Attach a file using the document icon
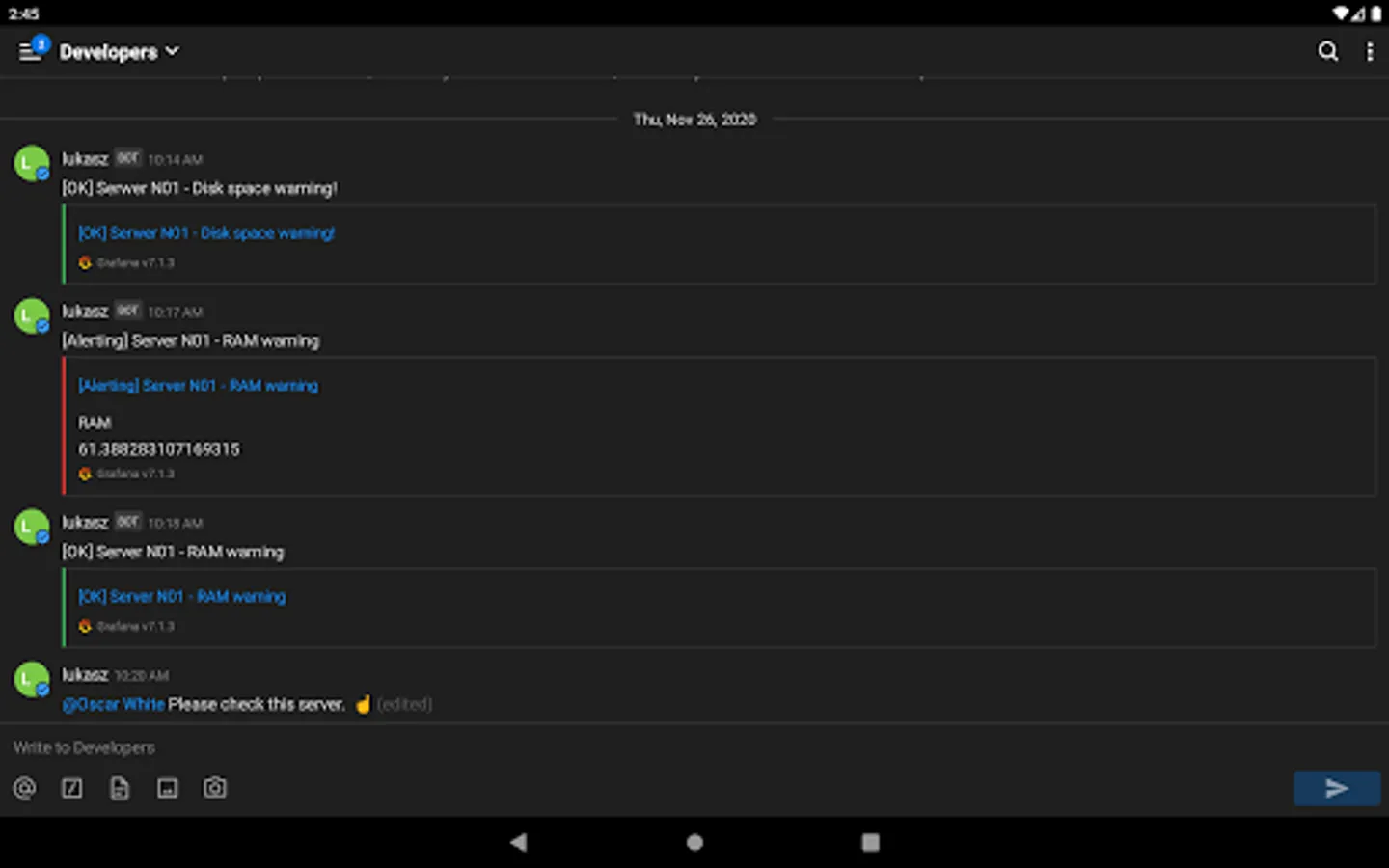 tap(120, 788)
